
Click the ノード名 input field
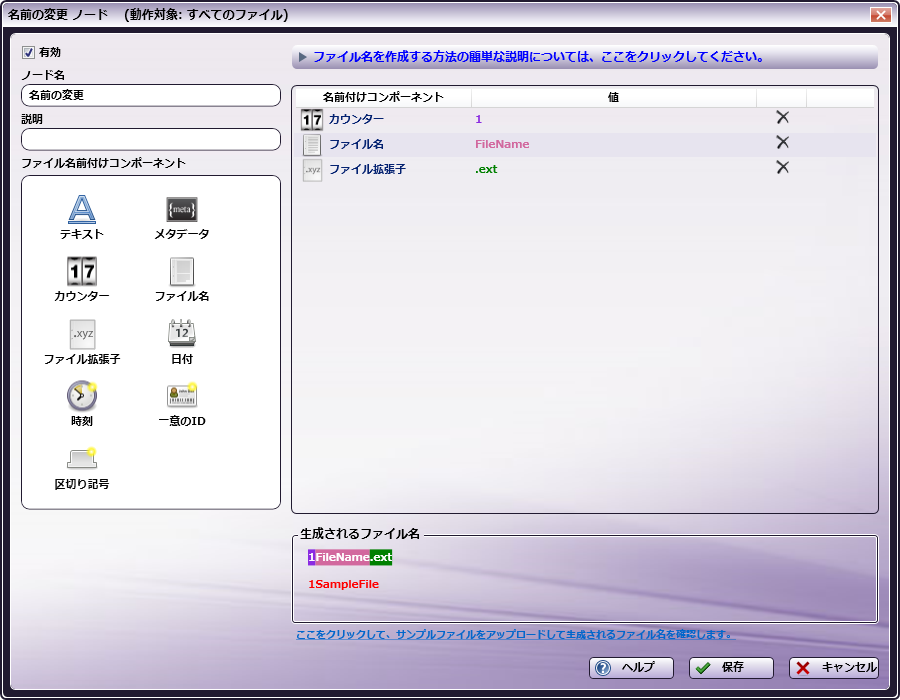(151, 95)
